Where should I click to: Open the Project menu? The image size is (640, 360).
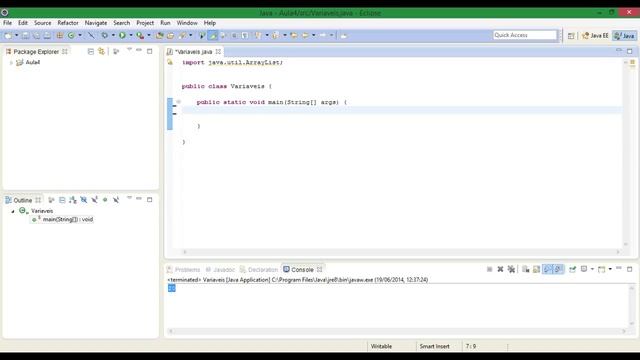(x=145, y=23)
